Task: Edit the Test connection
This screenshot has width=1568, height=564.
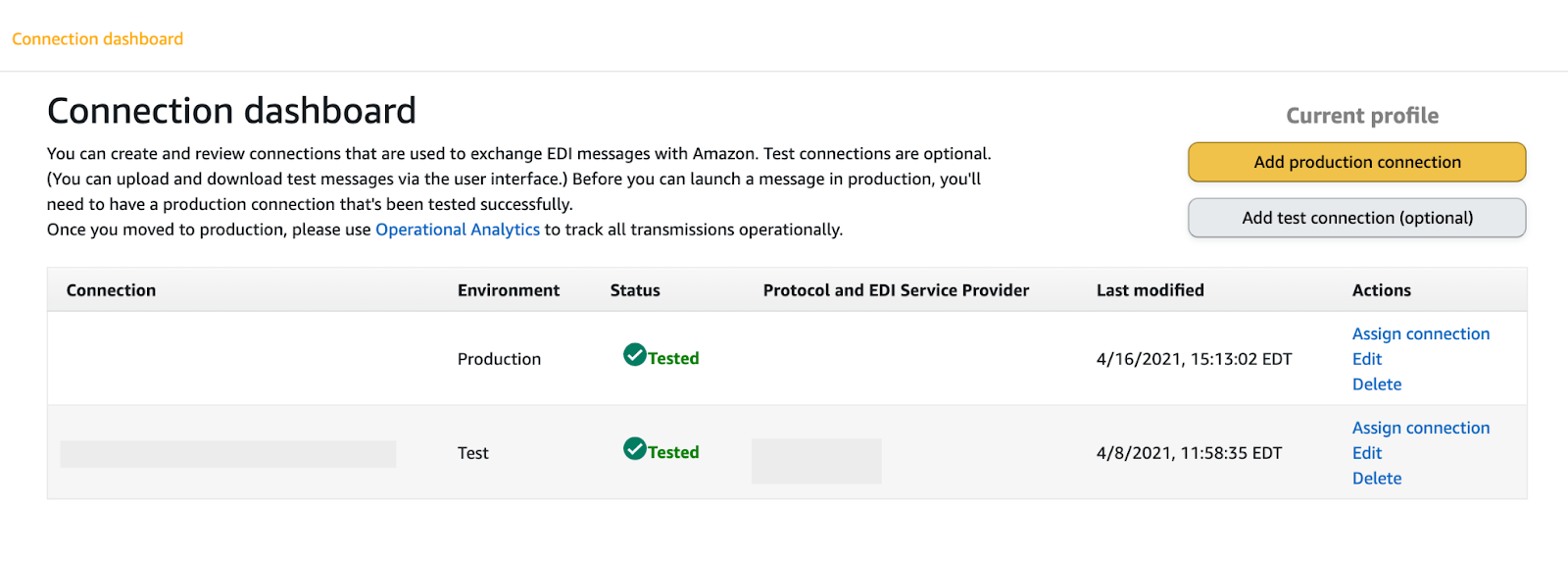Action: point(1366,453)
